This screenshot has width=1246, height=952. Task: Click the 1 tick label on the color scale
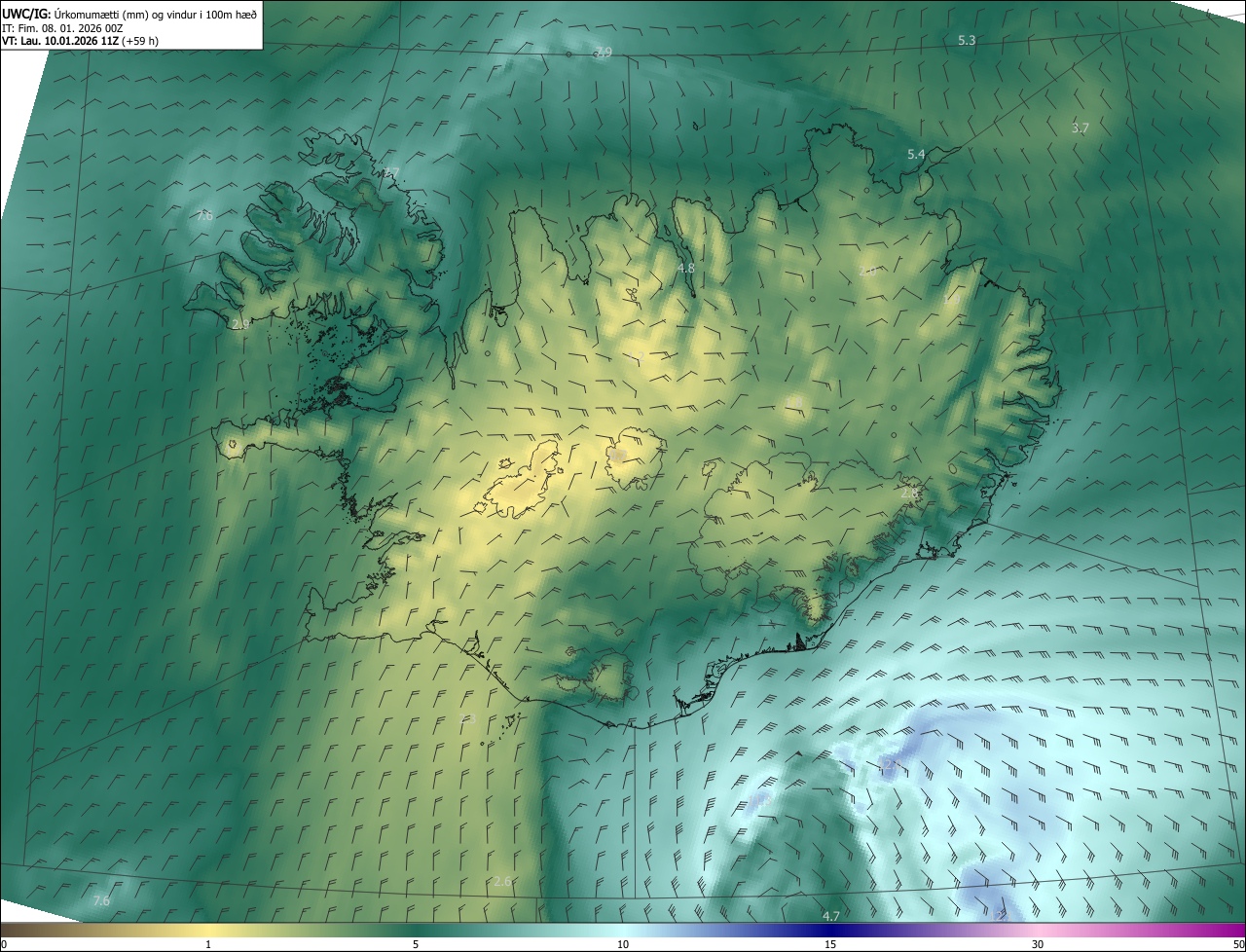point(208,944)
